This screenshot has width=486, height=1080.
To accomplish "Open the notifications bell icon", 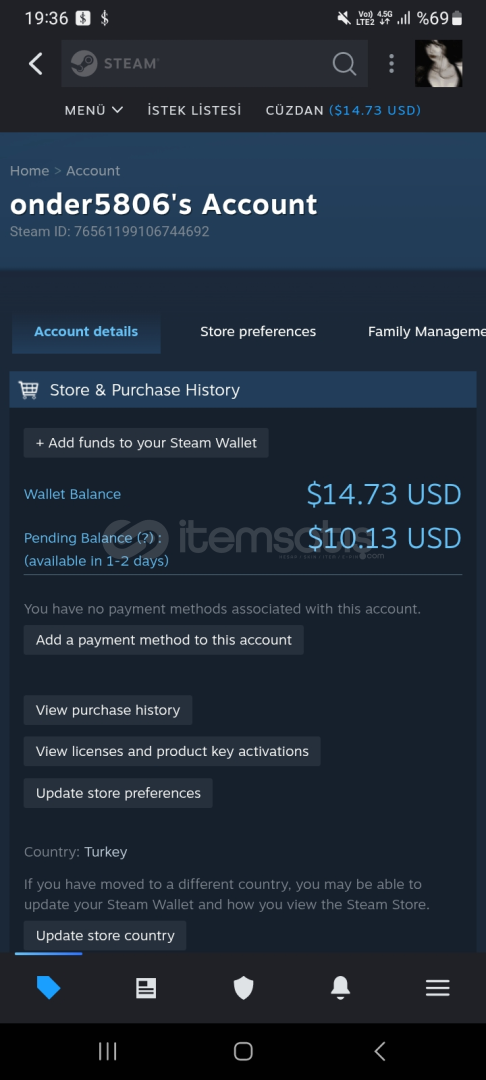I will click(x=340, y=988).
